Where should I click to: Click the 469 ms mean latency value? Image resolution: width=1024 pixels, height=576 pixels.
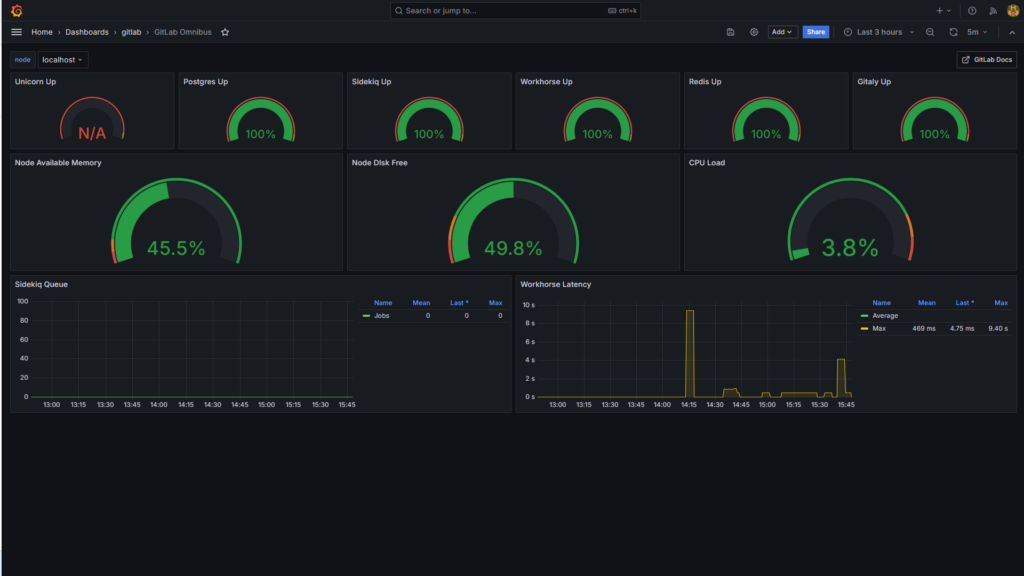pos(923,328)
